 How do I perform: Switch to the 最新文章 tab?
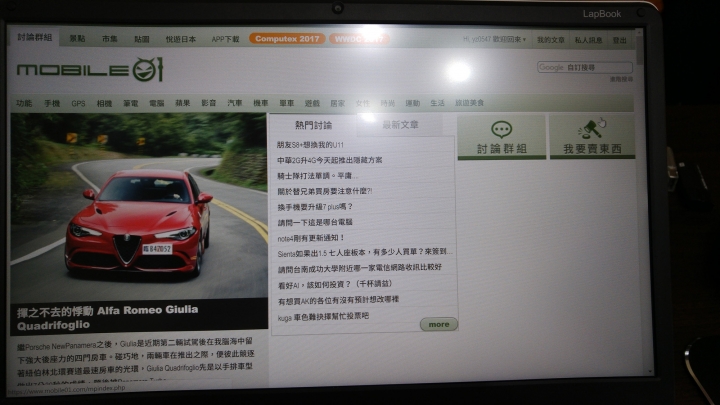point(400,125)
